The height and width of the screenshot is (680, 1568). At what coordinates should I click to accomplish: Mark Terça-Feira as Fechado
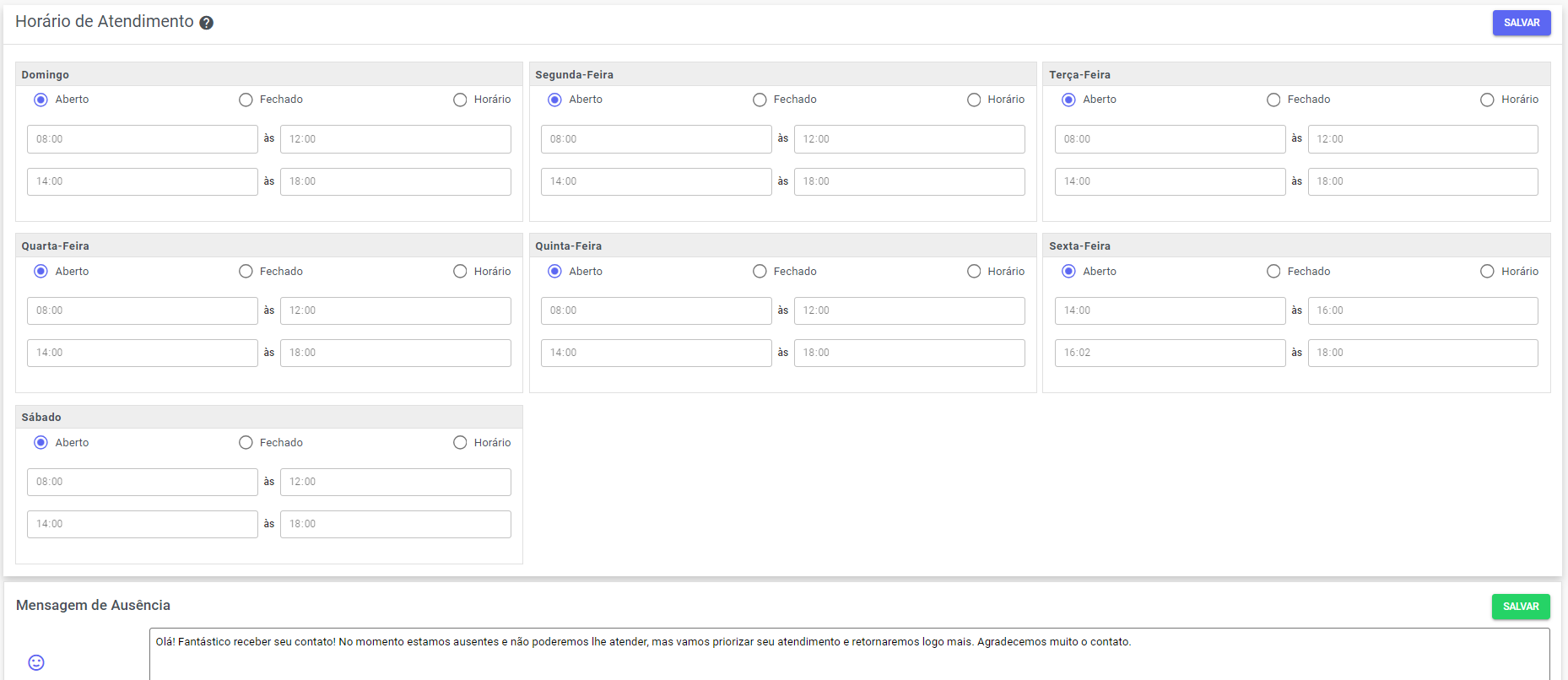click(x=1273, y=100)
